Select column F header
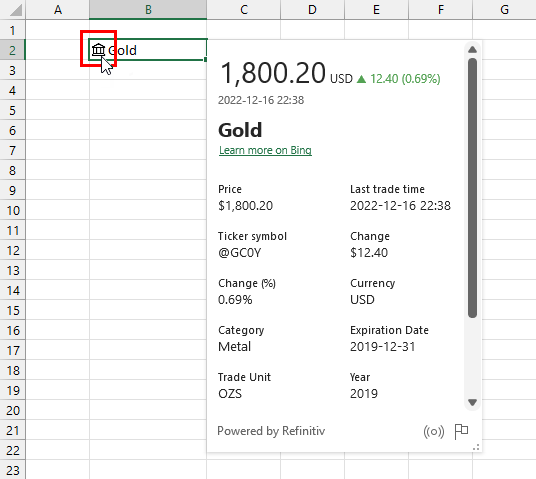This screenshot has width=536, height=479. click(441, 10)
